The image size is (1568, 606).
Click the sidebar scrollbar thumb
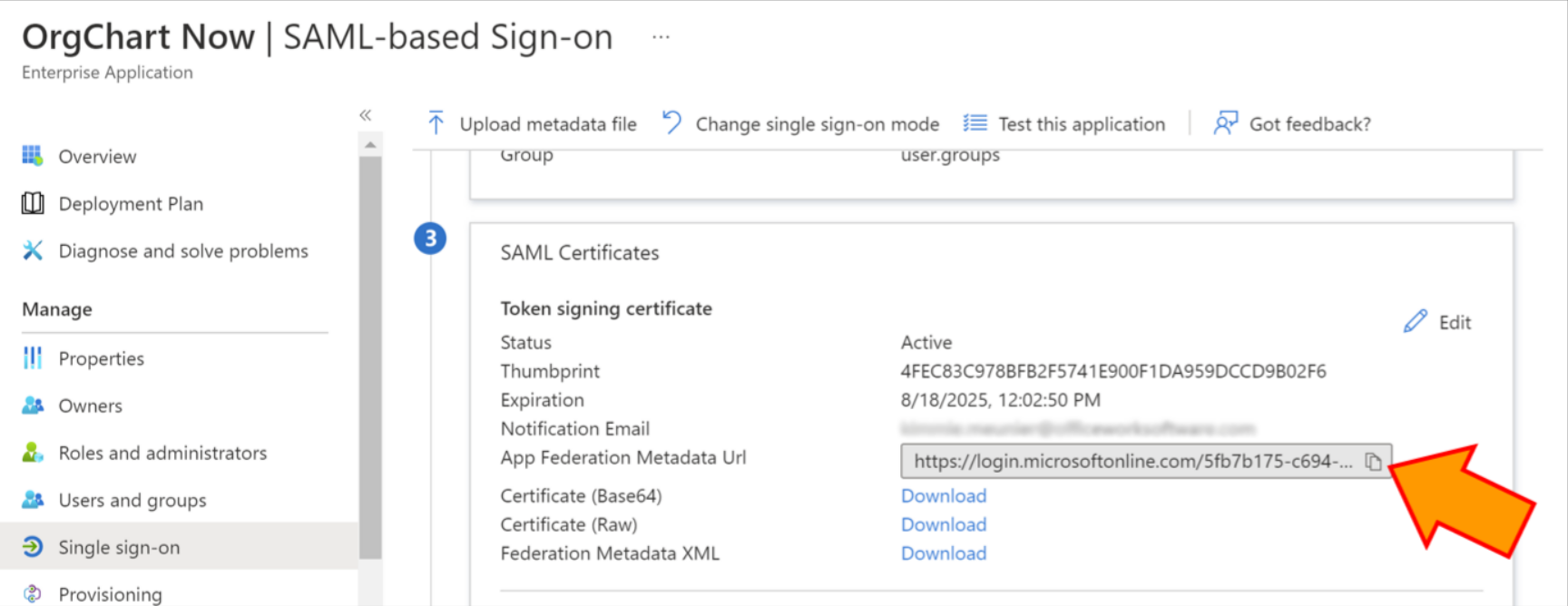pos(370,357)
